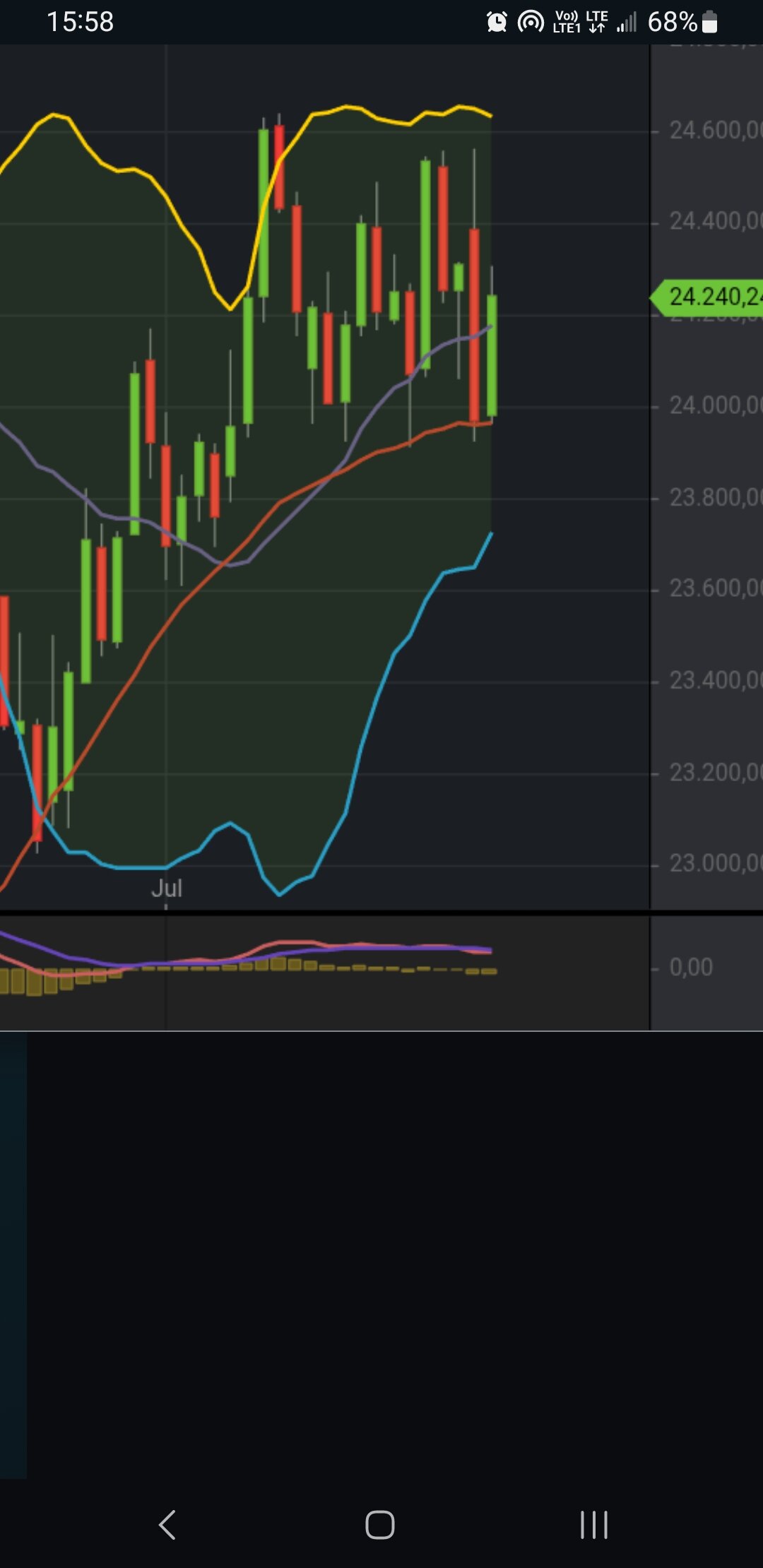Tap the battery icon in status bar
The width and height of the screenshot is (763, 1568).
point(710,23)
